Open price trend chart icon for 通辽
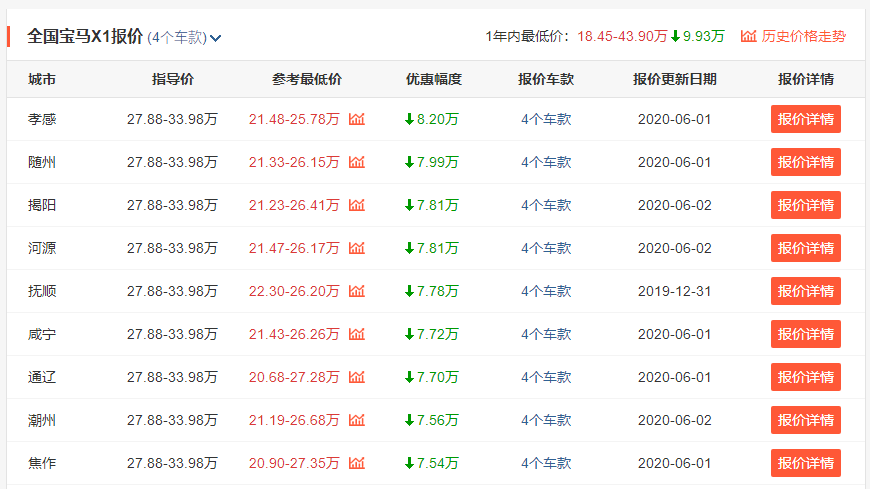870x489 pixels. click(x=357, y=377)
